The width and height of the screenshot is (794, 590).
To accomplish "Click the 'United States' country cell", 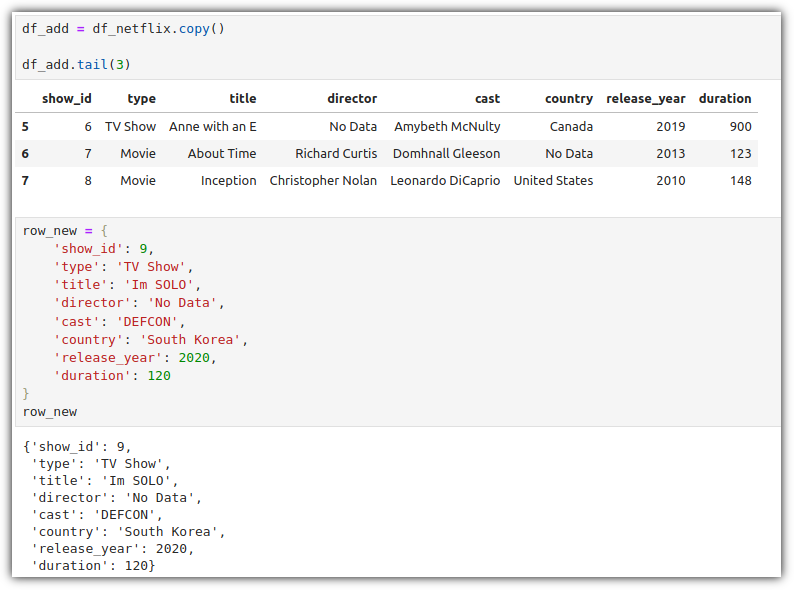I will pyautogui.click(x=553, y=181).
